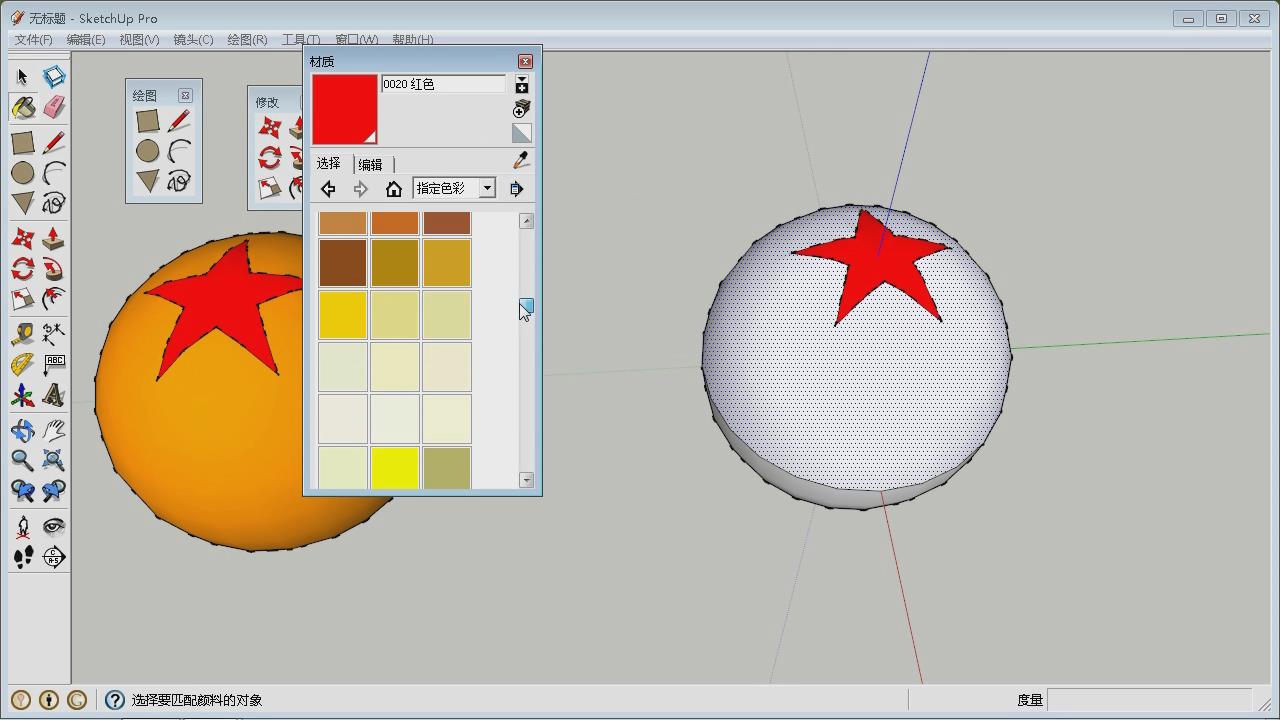The height and width of the screenshot is (720, 1280).
Task: Select the arrow Select tool
Action: tap(22, 77)
